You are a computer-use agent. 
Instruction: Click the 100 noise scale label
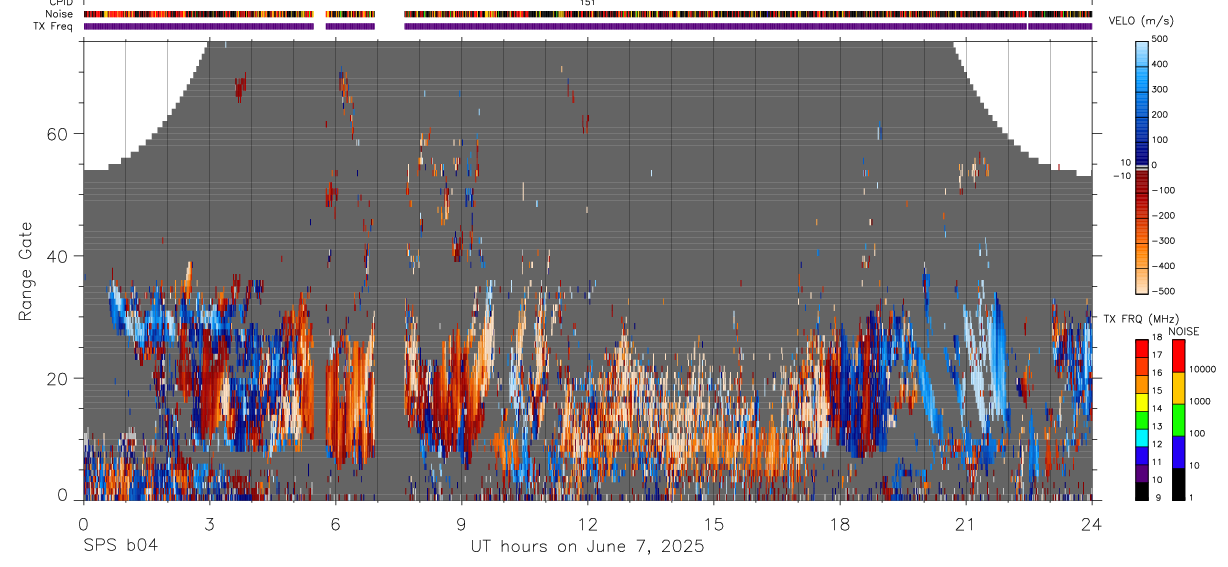coord(1198,433)
